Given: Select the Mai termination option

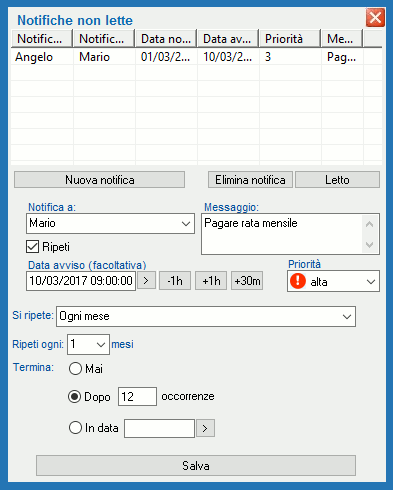Looking at the screenshot, I should (75, 369).
